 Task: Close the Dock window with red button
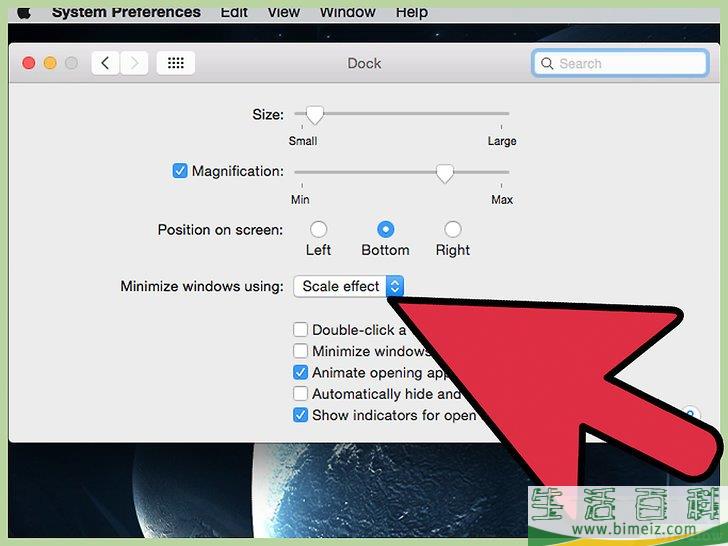(x=29, y=63)
